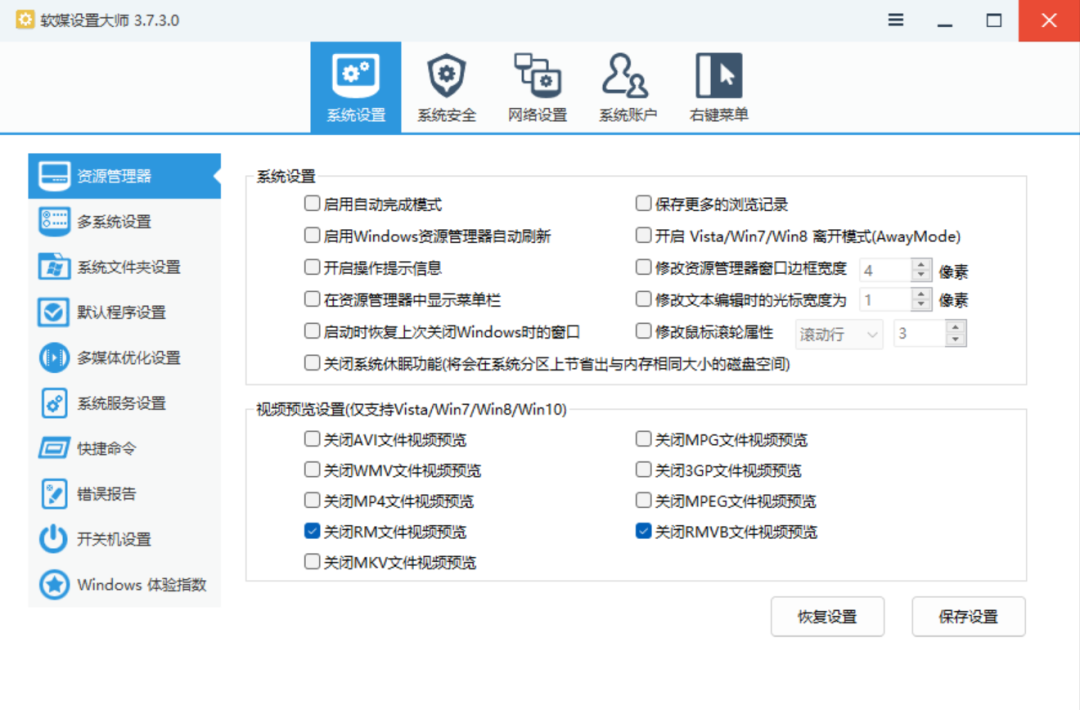Click 恢复设置 button
Viewport: 1080px width, 710px height.
[x=827, y=616]
